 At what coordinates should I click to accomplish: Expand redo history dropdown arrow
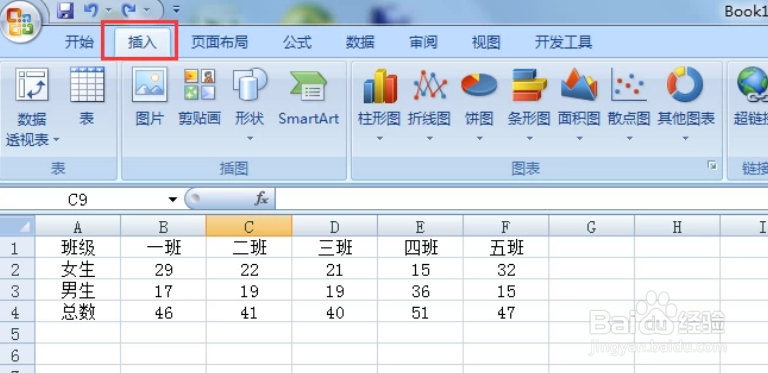(x=146, y=10)
